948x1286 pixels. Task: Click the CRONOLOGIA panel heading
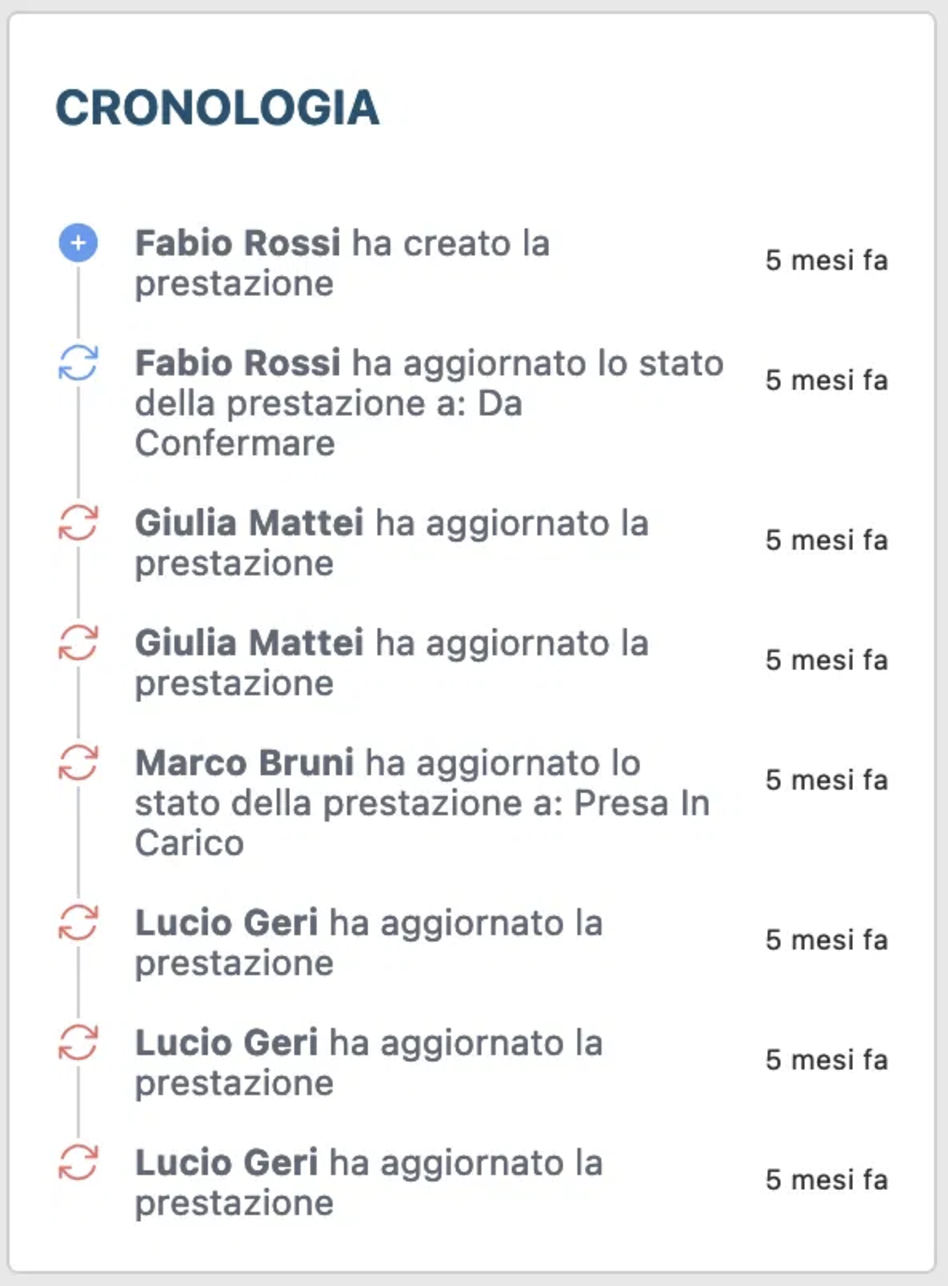click(x=217, y=108)
